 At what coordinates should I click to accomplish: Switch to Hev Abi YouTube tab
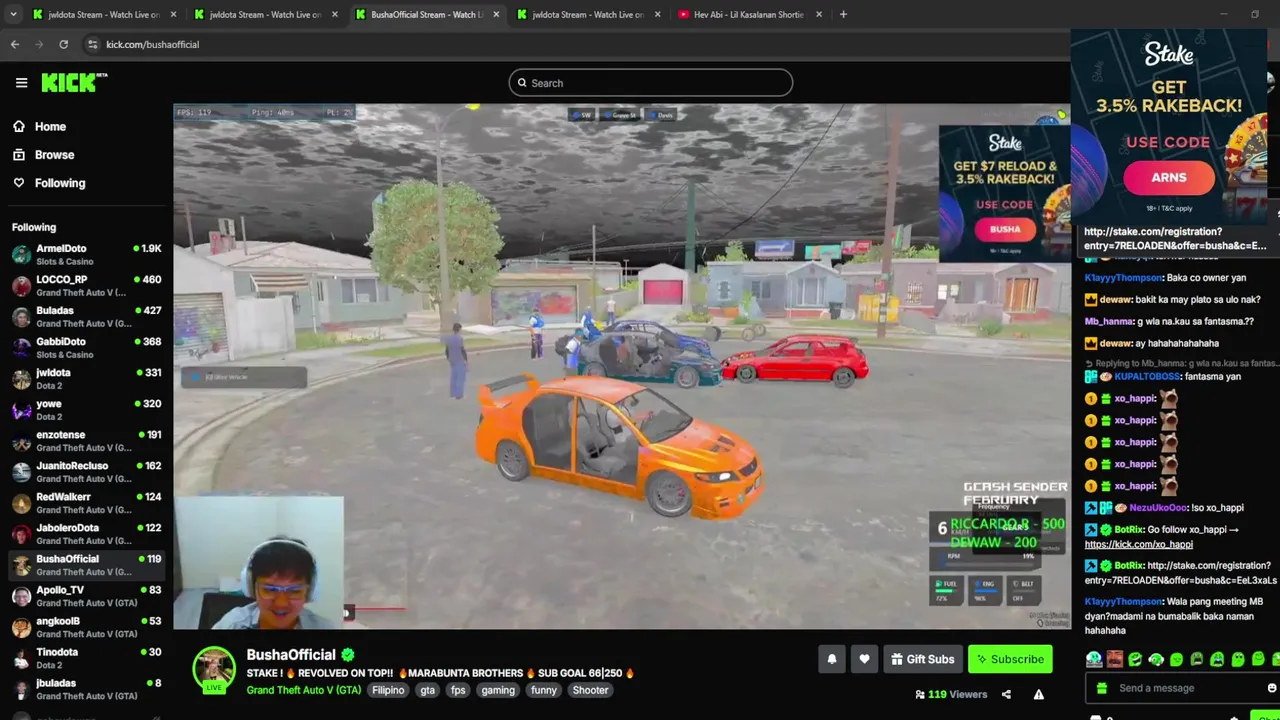(749, 14)
